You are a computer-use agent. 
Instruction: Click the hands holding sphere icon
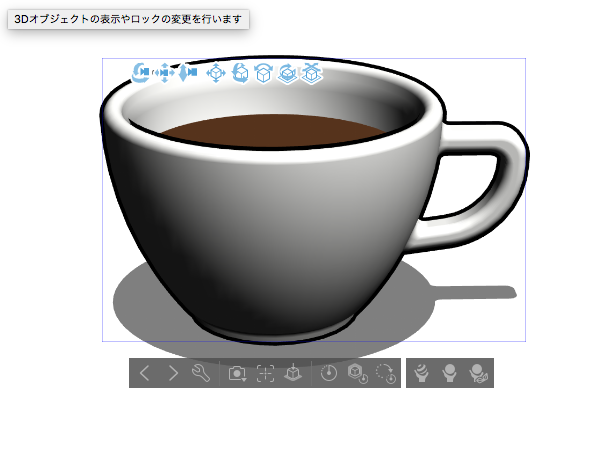[x=450, y=373]
